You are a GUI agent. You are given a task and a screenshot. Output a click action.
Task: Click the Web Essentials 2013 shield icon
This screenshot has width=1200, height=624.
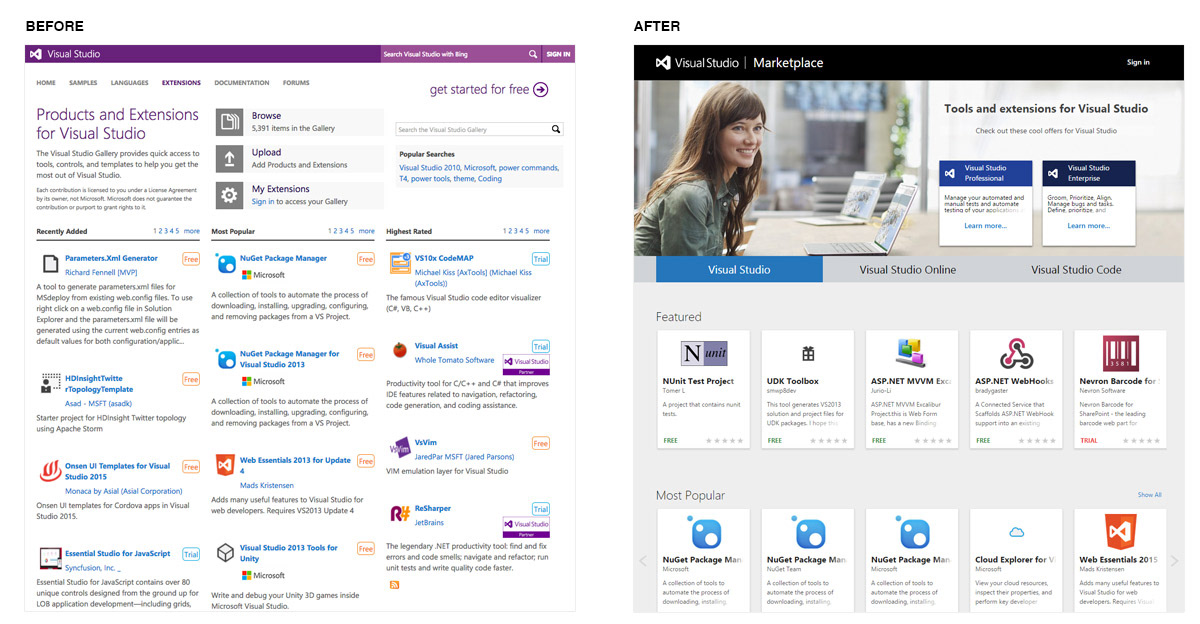point(225,466)
